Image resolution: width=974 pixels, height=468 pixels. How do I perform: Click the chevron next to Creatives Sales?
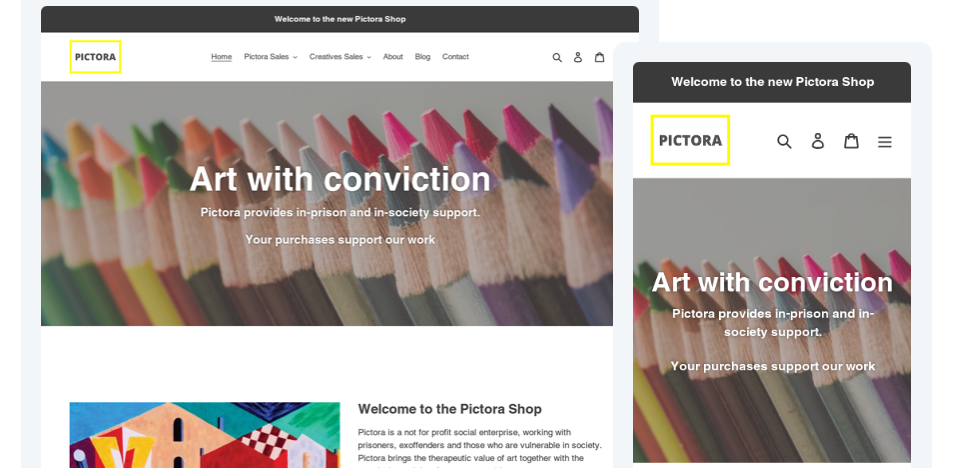point(368,57)
